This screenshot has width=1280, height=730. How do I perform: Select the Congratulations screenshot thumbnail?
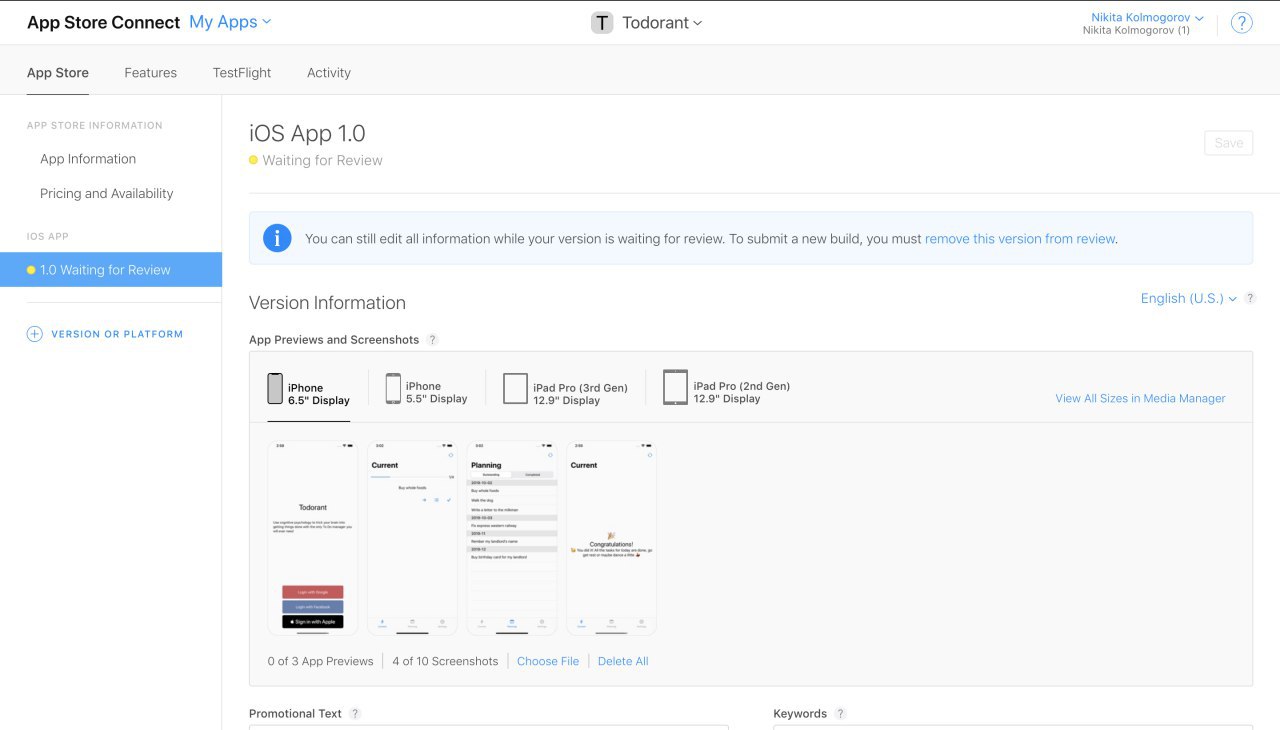click(611, 538)
